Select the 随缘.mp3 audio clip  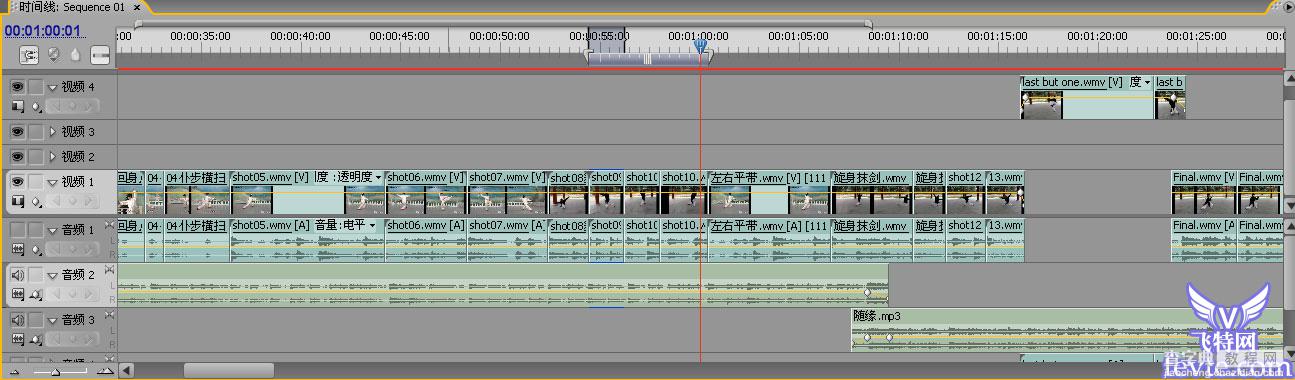coord(1066,330)
